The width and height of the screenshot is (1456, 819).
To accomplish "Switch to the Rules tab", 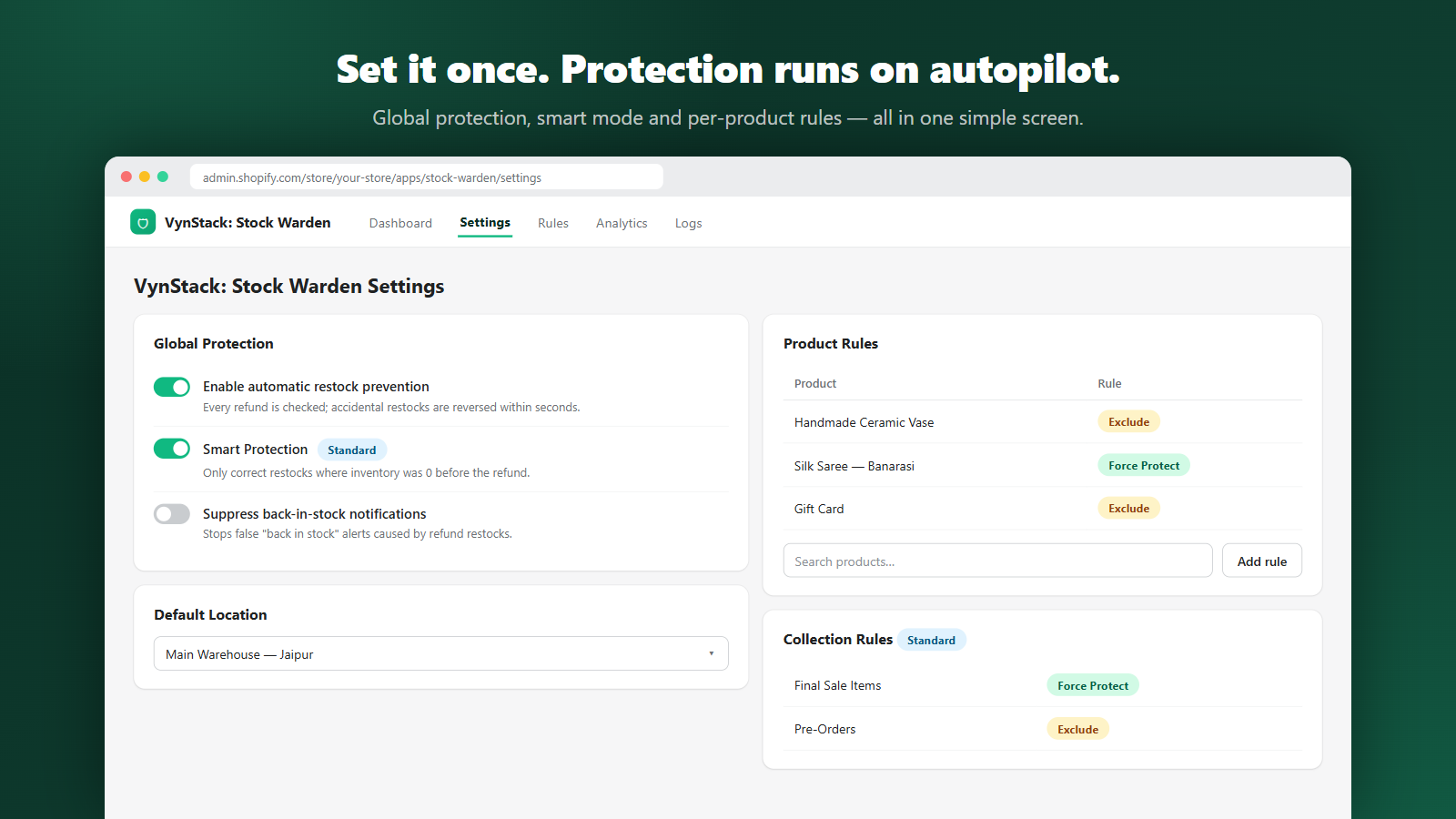I will (553, 223).
